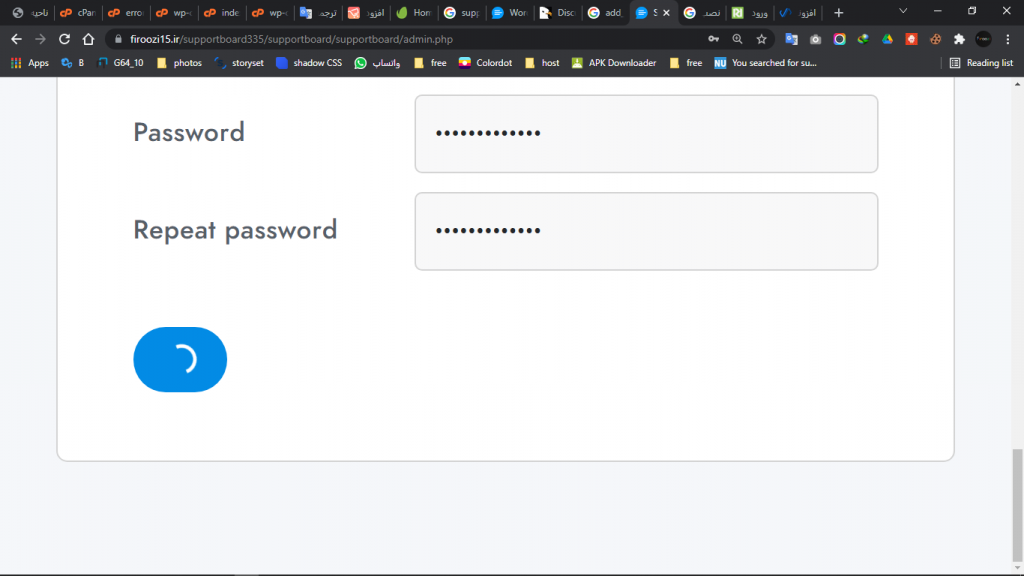Expand the tab search dropdown arrow
1024x576 pixels.
tap(903, 11)
